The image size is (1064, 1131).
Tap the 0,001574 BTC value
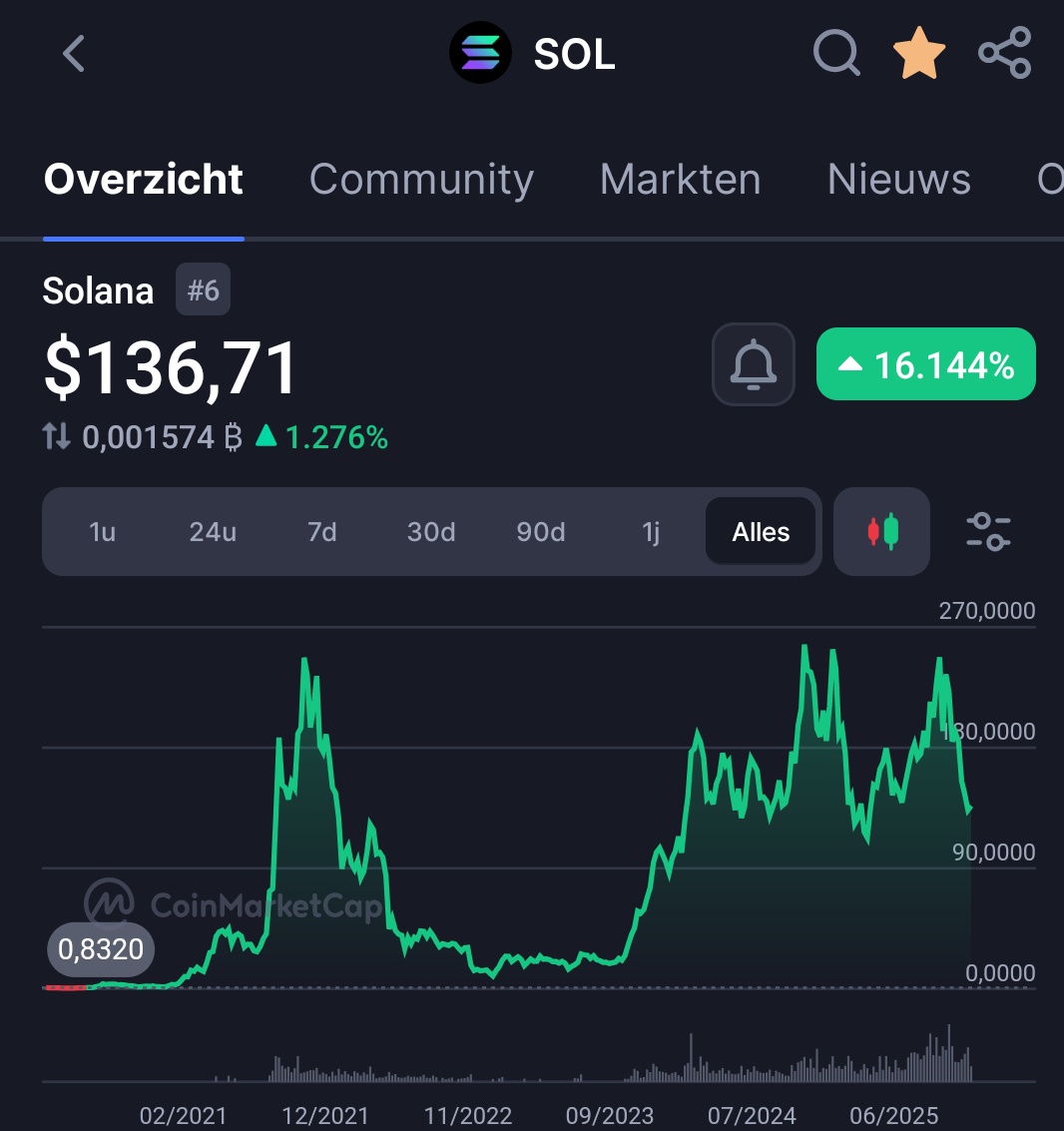[x=162, y=437]
